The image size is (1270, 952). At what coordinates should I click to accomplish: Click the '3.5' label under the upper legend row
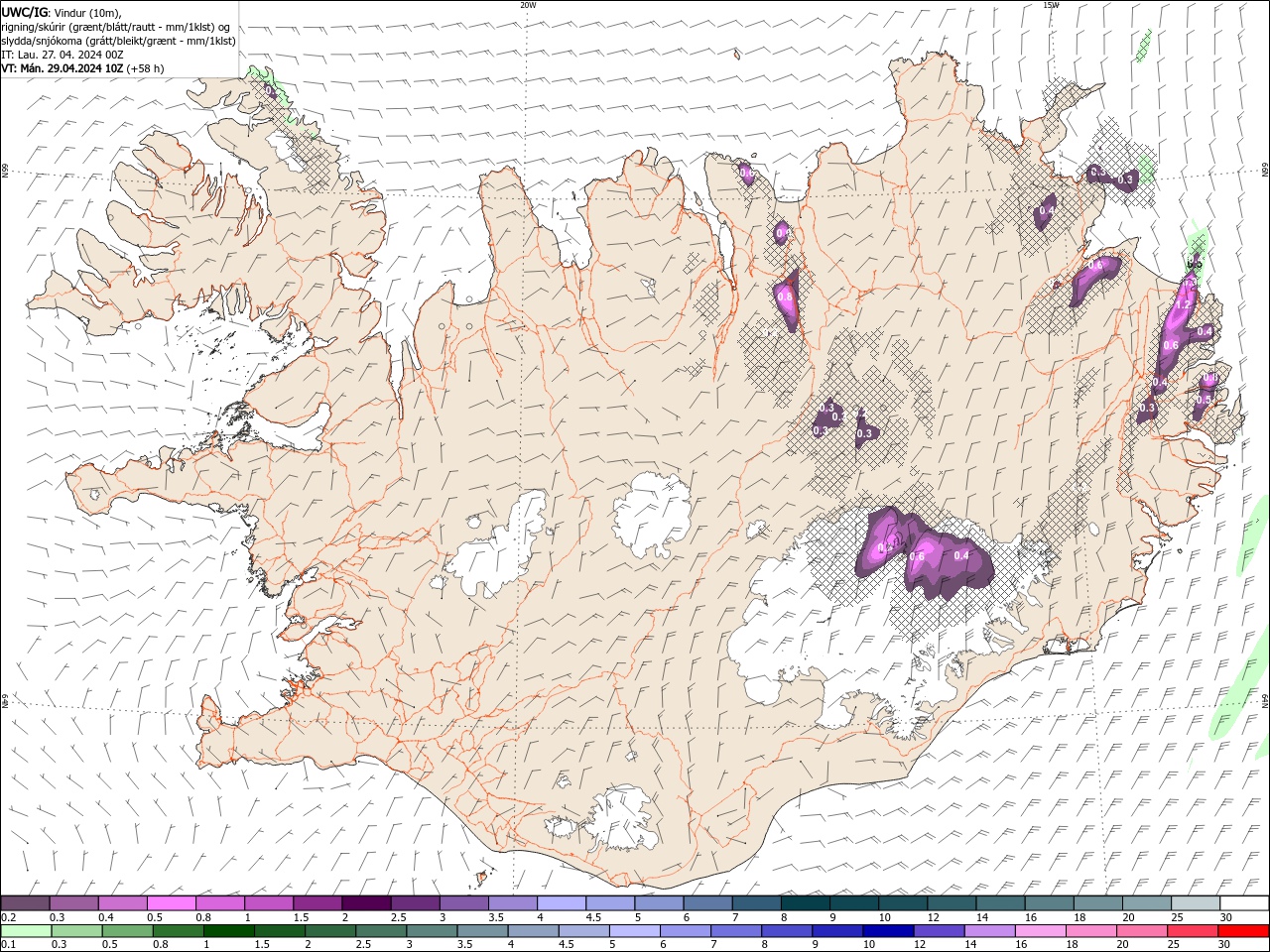pyautogui.click(x=496, y=917)
